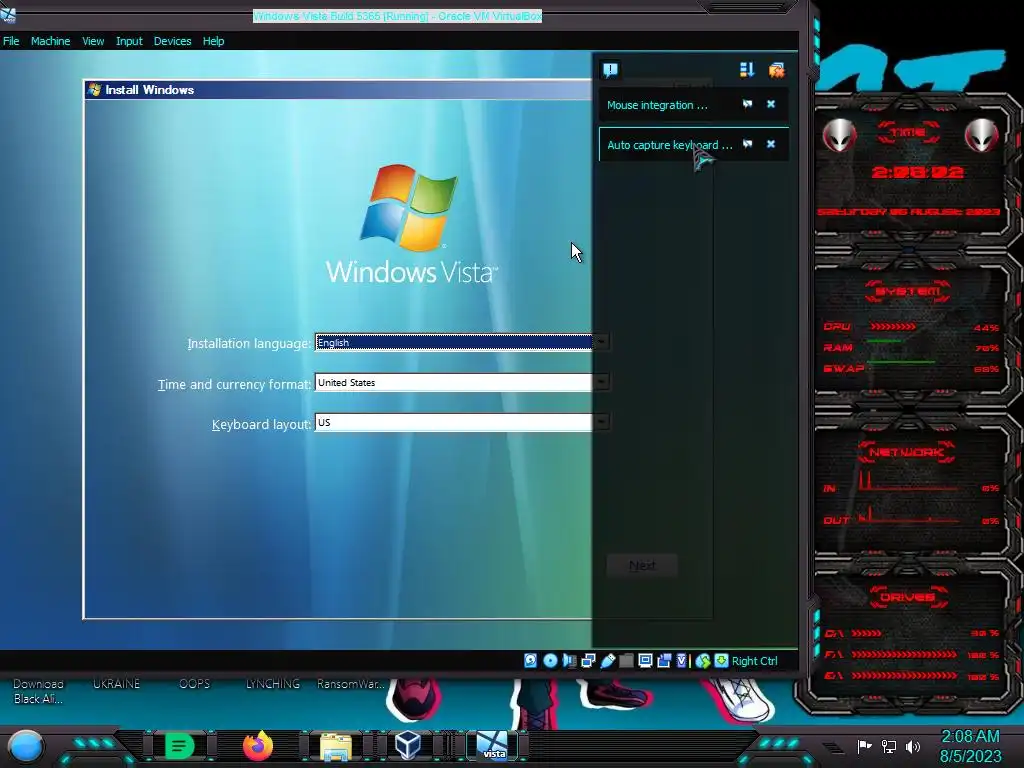Screen dimensions: 1024x768
Task: Do not show Mouse integration message again
Action: tap(747, 104)
